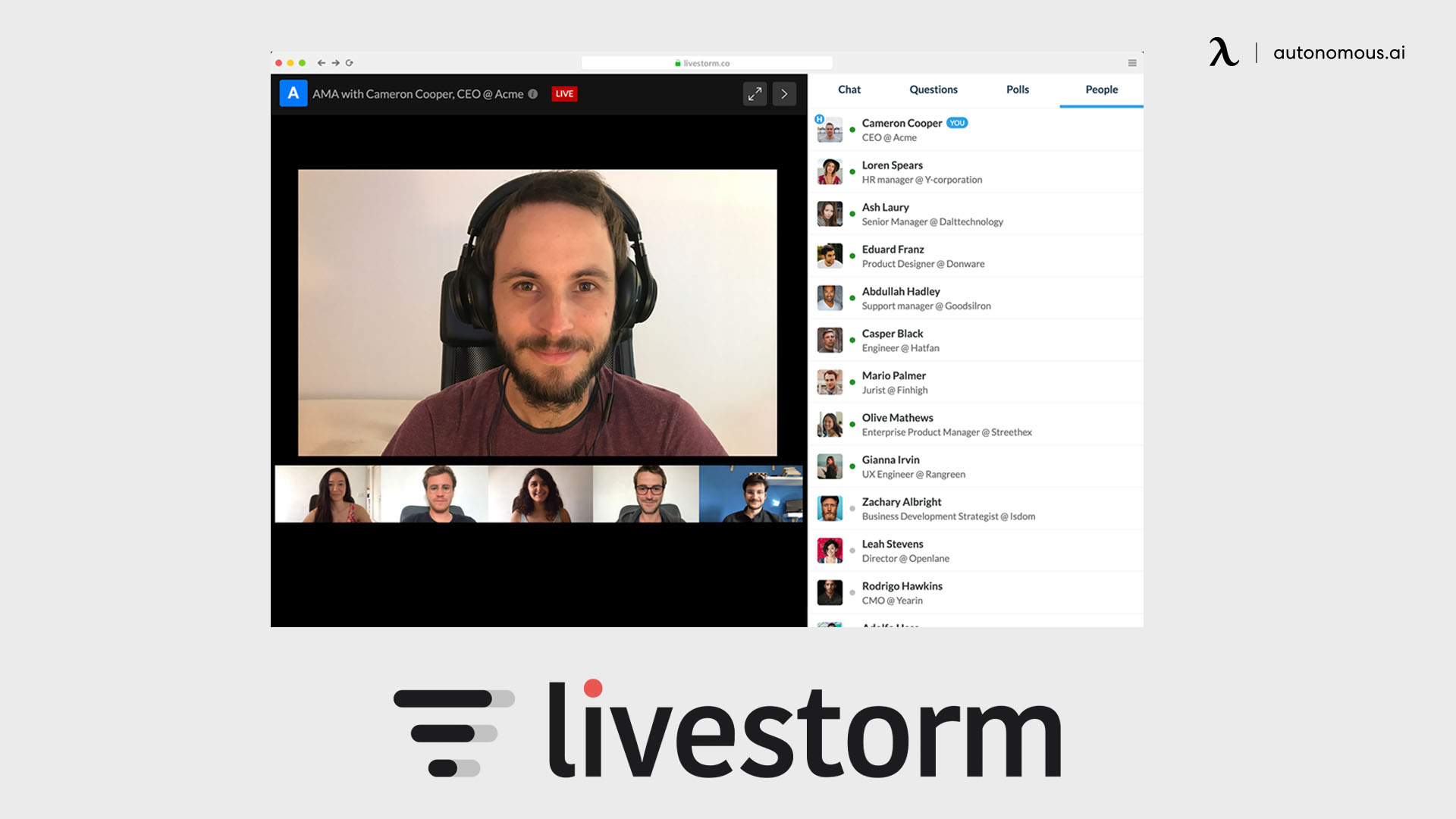Click Abdullah Hadley's avatar
The height and width of the screenshot is (819, 1456).
[x=830, y=298]
